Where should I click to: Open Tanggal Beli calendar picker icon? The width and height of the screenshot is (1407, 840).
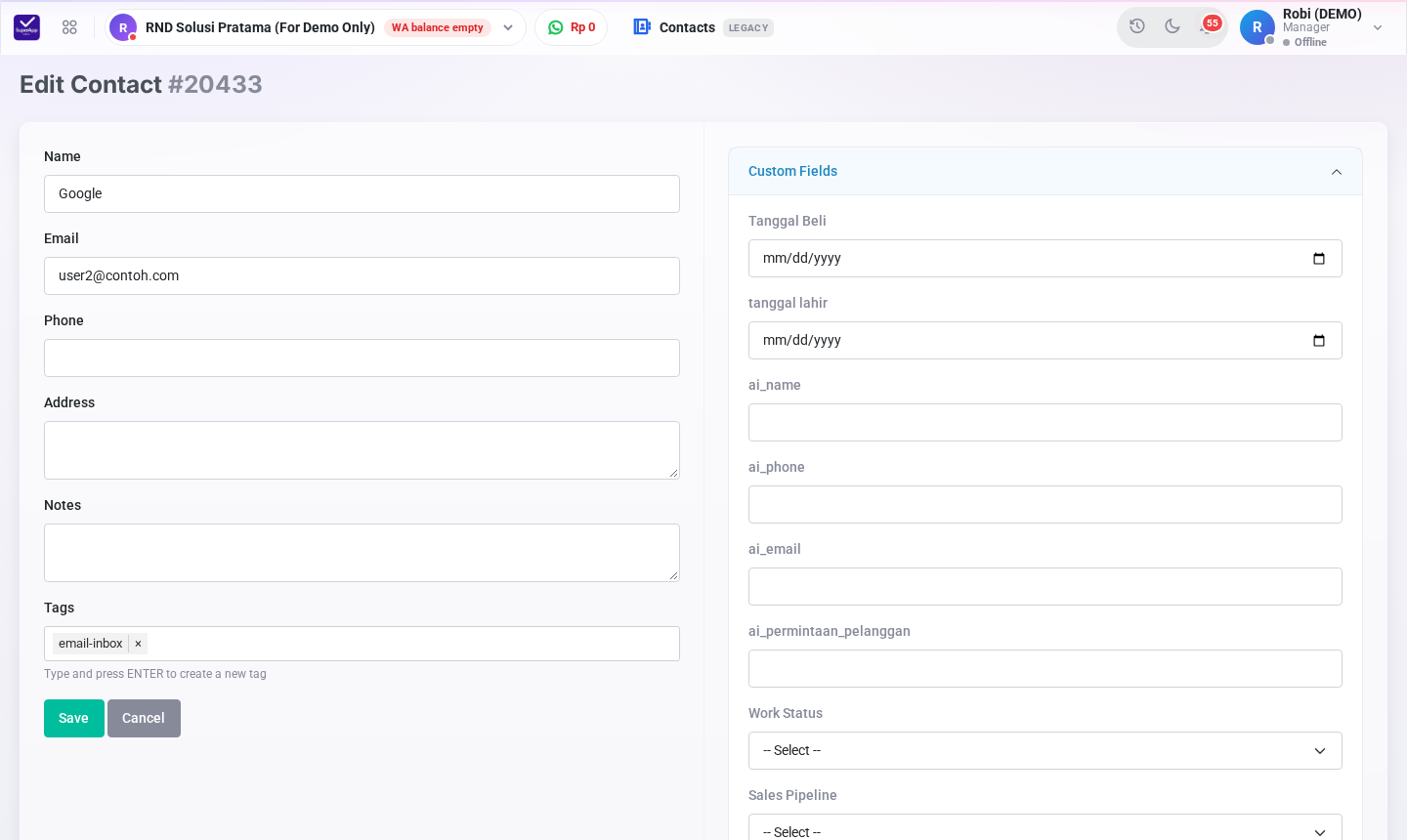(1319, 259)
